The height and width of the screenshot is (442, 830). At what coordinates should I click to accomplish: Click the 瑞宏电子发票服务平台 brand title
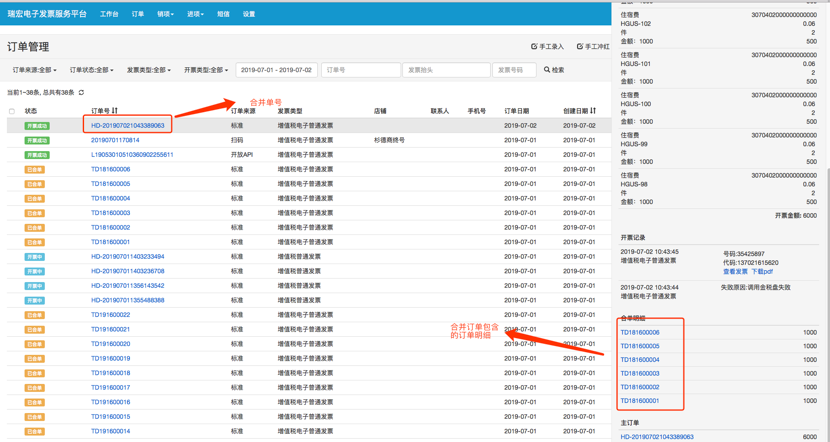47,14
